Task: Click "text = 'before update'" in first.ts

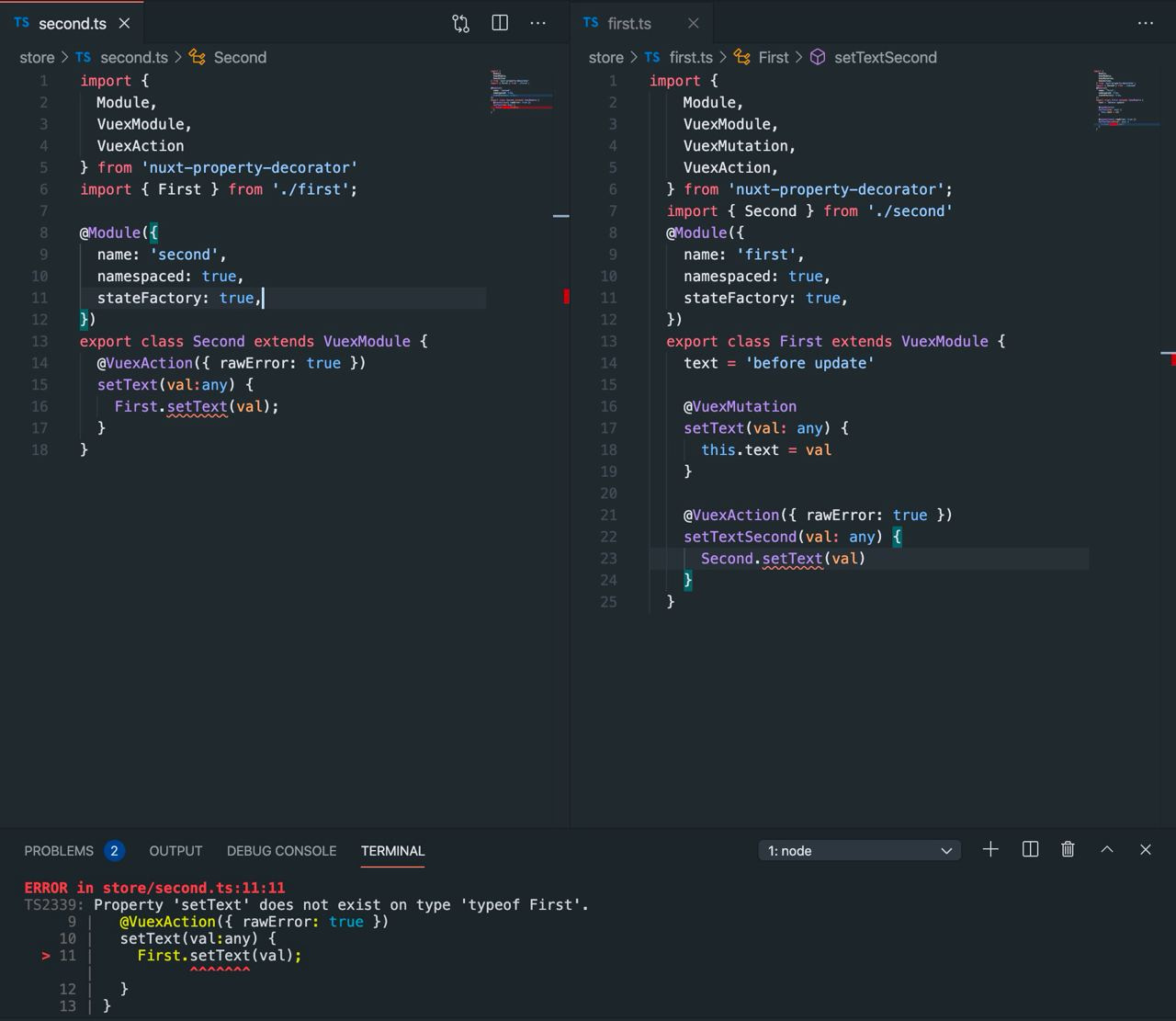Action: tap(778, 363)
